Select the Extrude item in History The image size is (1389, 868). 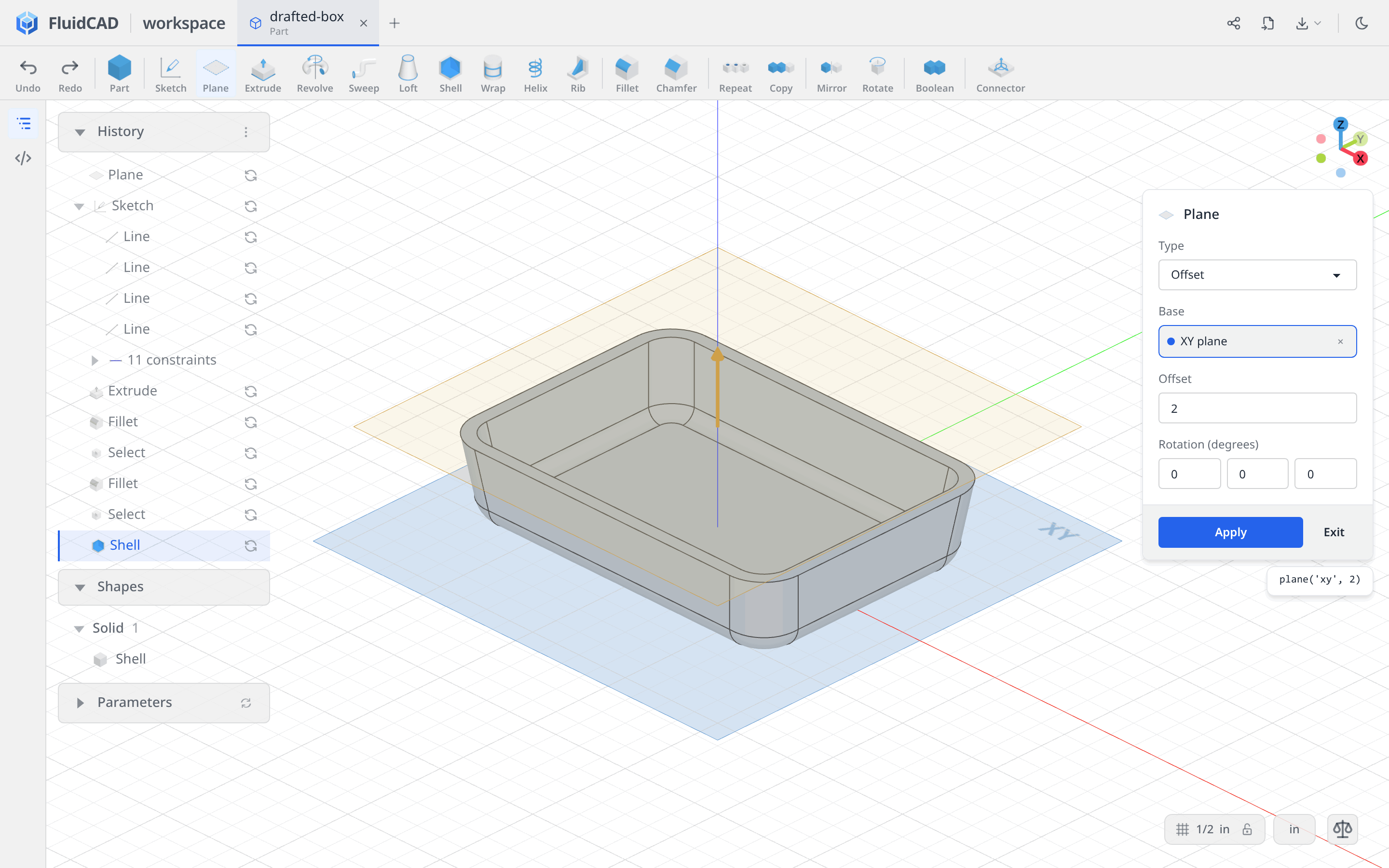[164, 391]
